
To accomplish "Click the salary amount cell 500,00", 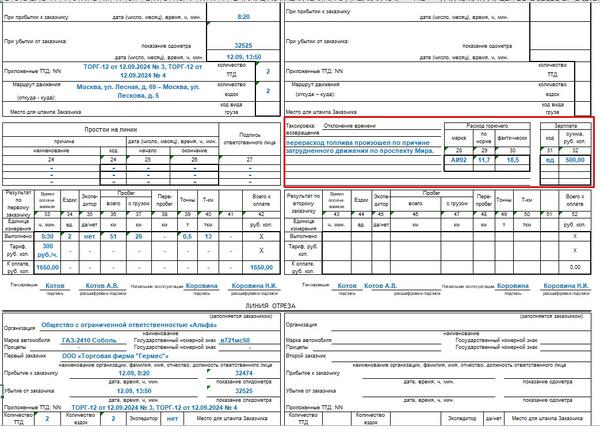I will (x=573, y=159).
